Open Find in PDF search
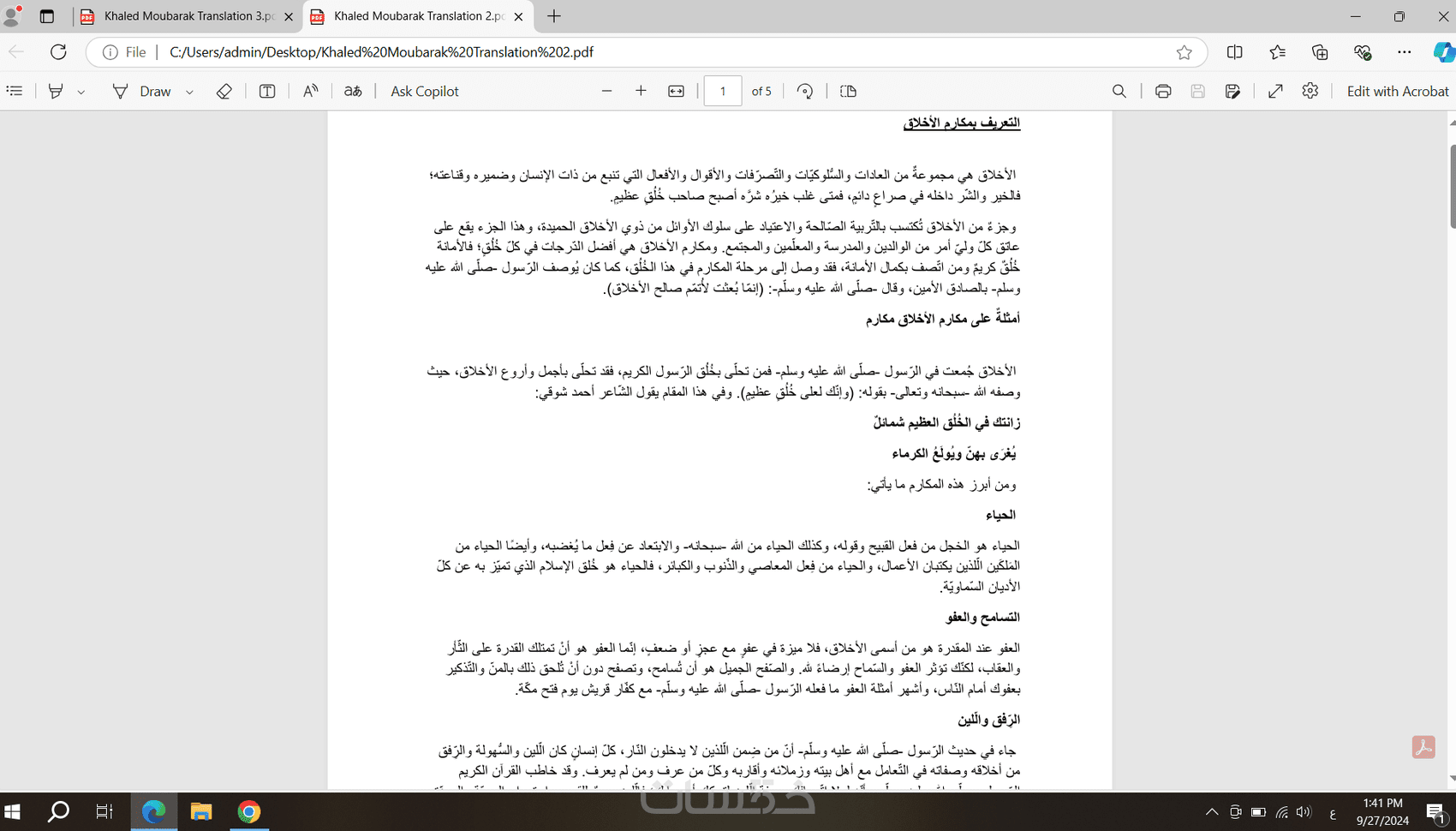The height and width of the screenshot is (831, 1456). tap(1119, 91)
